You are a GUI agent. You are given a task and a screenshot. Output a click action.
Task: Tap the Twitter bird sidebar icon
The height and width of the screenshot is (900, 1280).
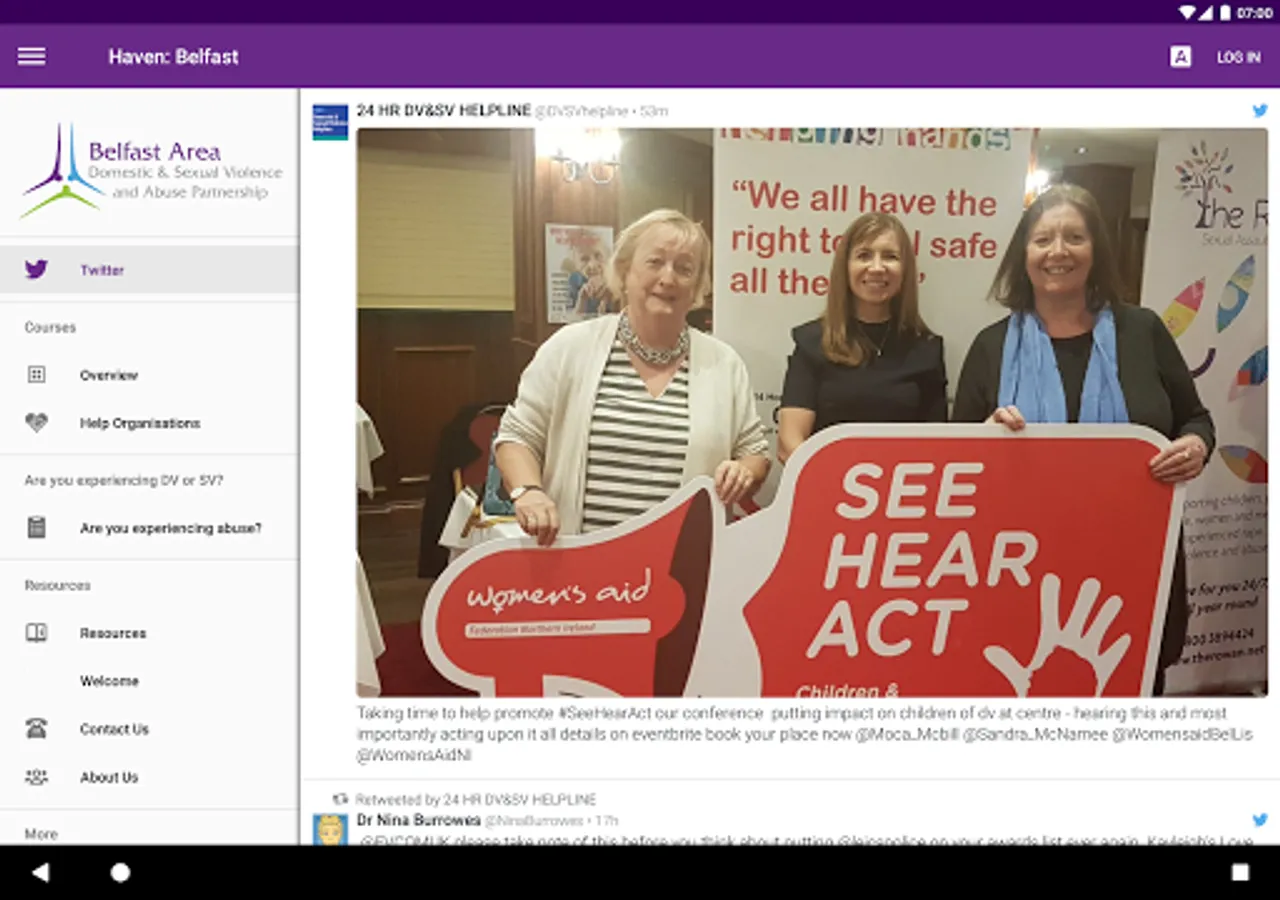coord(36,270)
